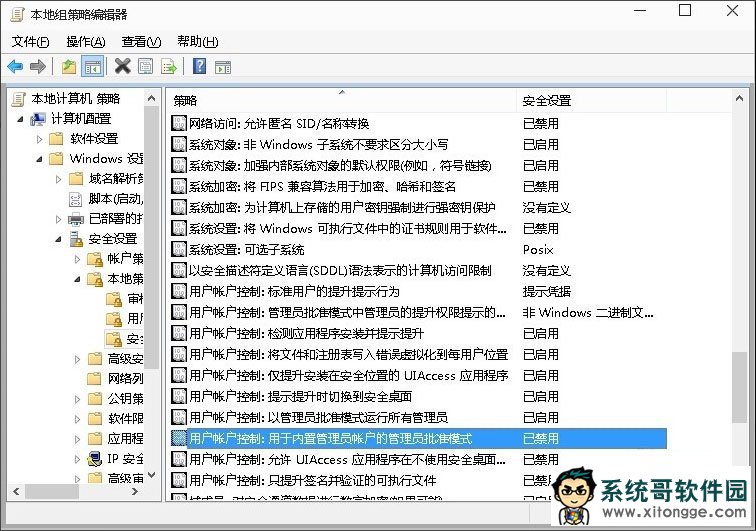Select 软件限制 tree item
756x531 pixels.
125,419
